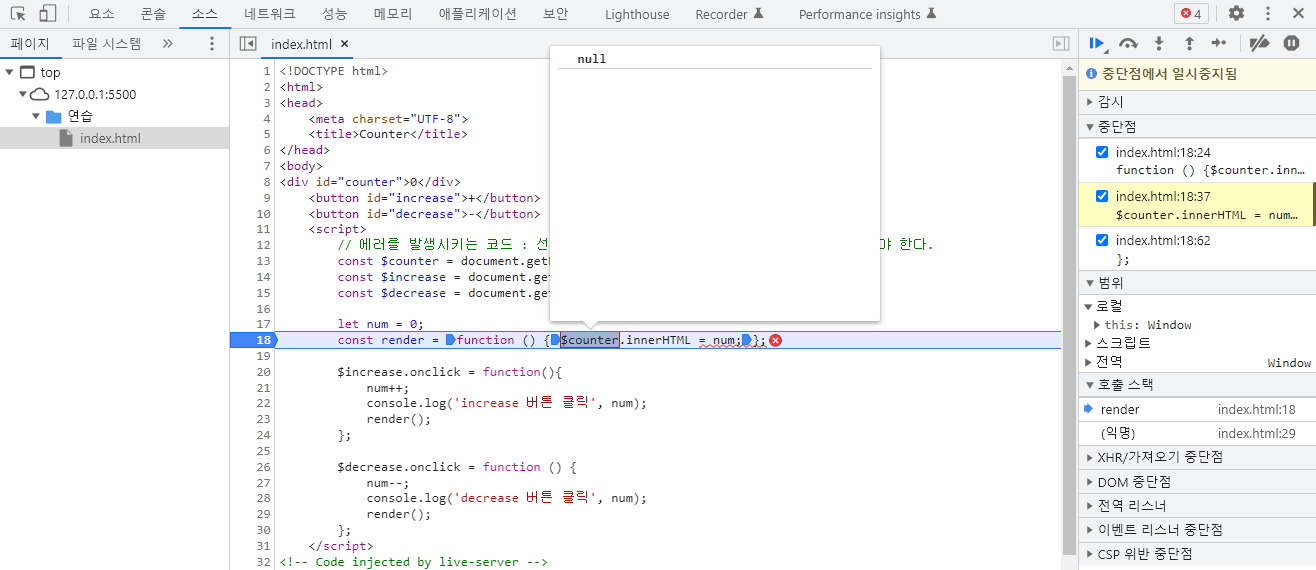Expand the this: Window entry
This screenshot has height=570, width=1316.
(1098, 325)
